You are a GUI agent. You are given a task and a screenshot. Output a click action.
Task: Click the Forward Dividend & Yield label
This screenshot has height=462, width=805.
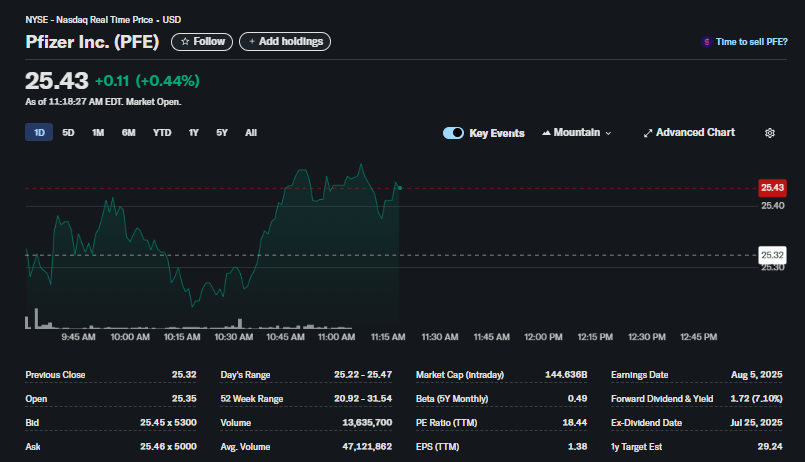(x=662, y=399)
